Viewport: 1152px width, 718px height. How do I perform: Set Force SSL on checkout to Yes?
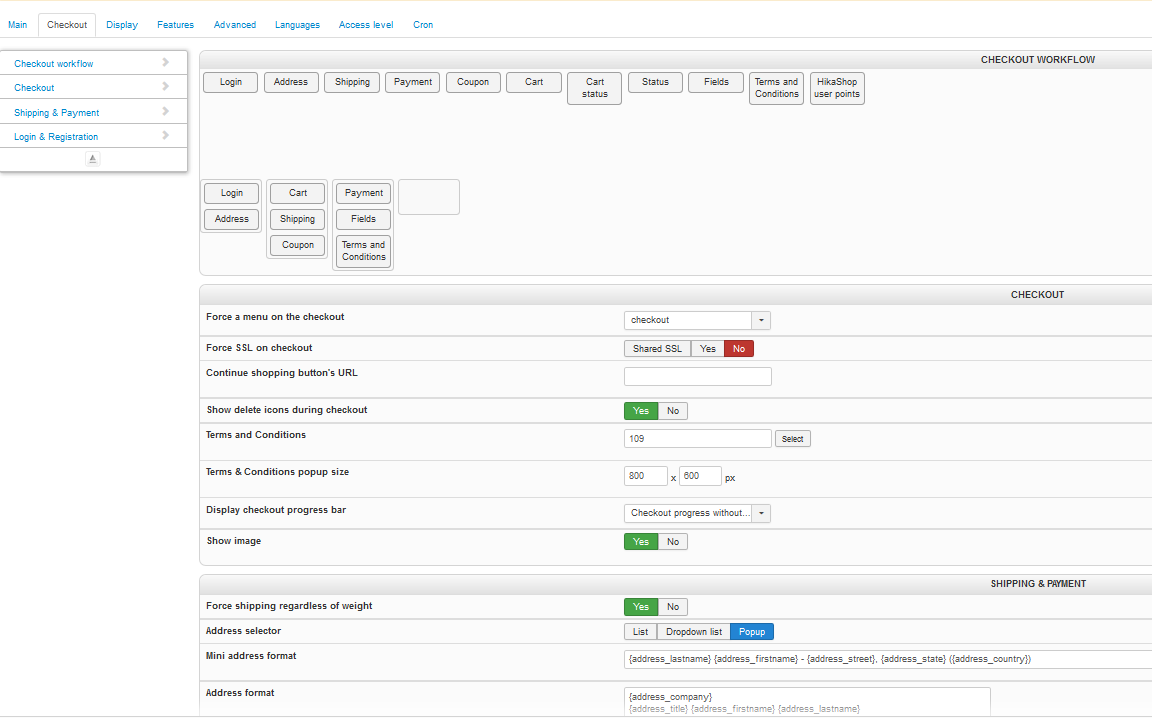tap(707, 349)
